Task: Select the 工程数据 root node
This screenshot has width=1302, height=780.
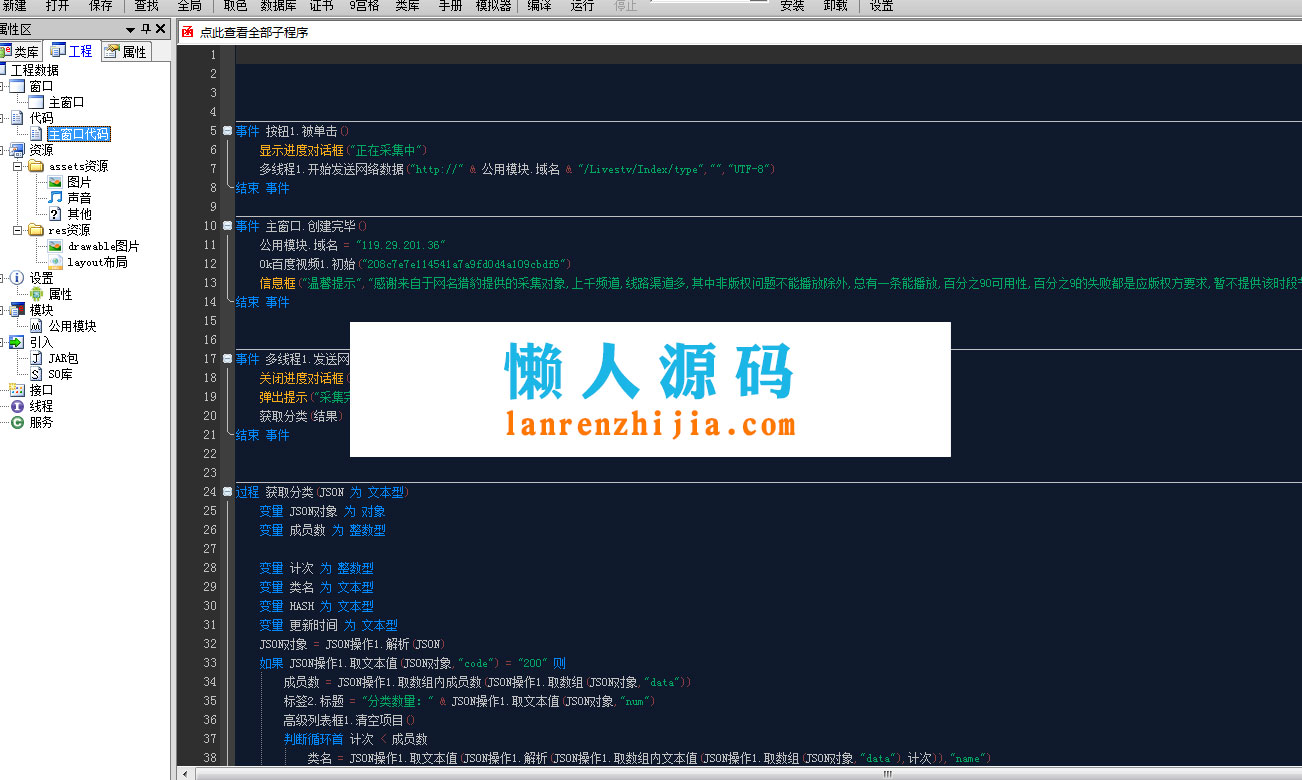Action: tap(35, 70)
